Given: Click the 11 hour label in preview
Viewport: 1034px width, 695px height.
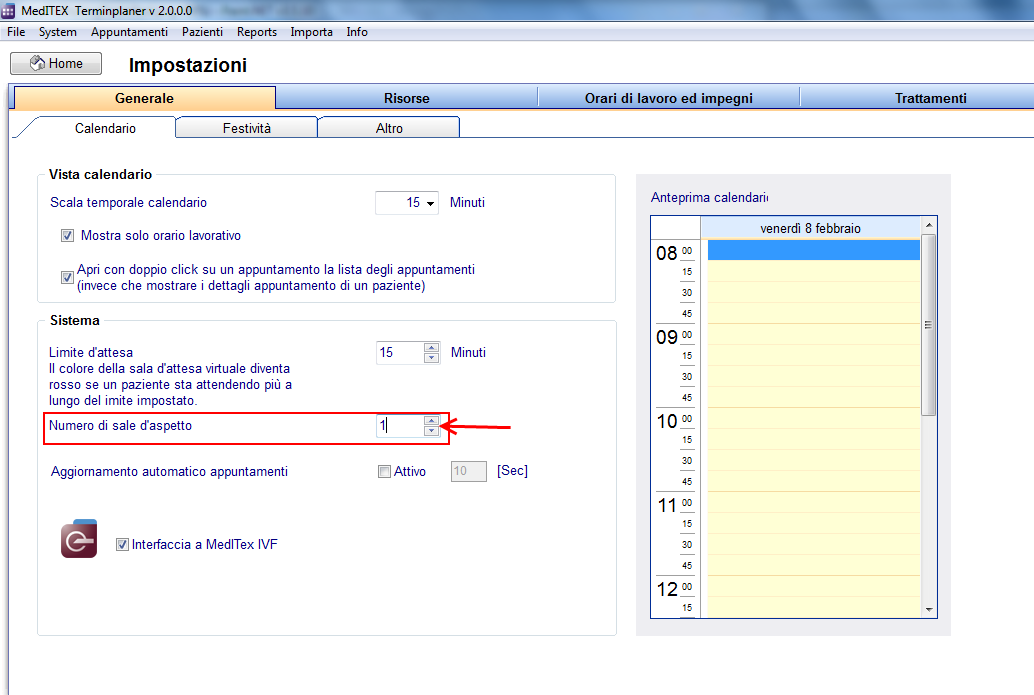Looking at the screenshot, I should click(667, 506).
